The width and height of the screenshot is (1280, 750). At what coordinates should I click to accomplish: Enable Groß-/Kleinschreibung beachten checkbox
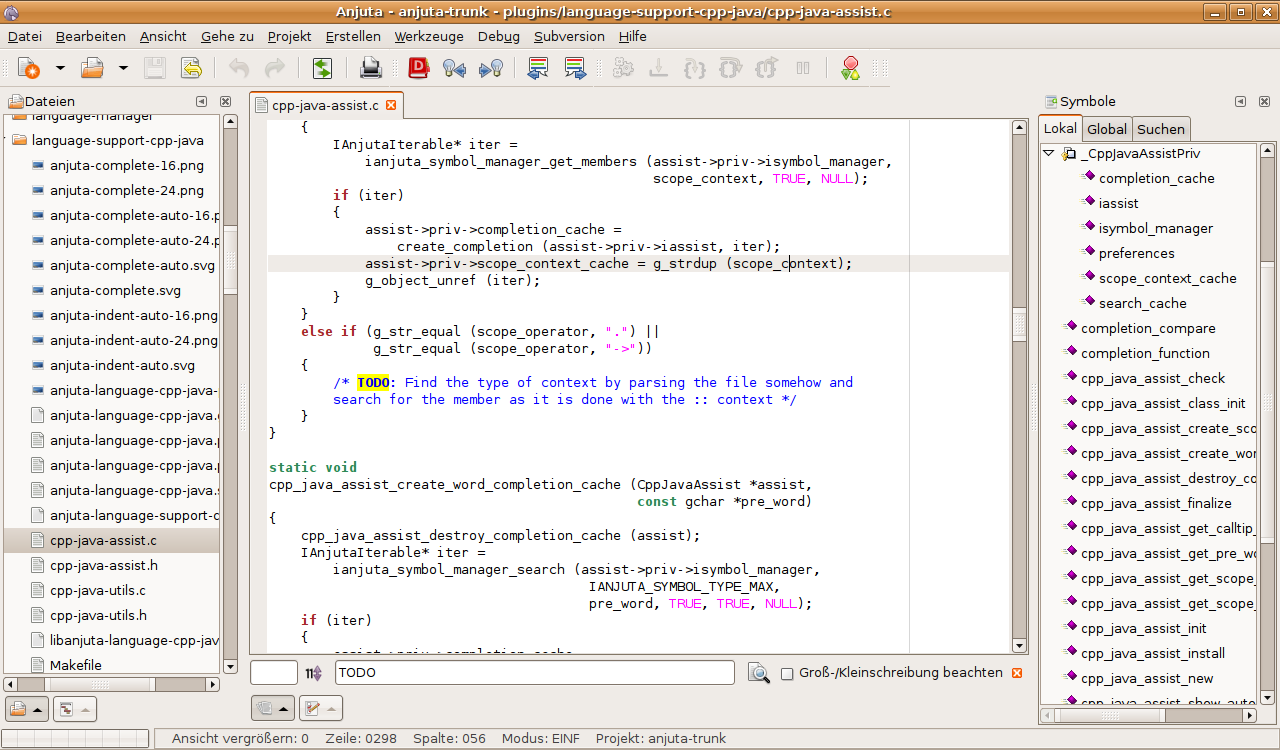click(x=787, y=673)
